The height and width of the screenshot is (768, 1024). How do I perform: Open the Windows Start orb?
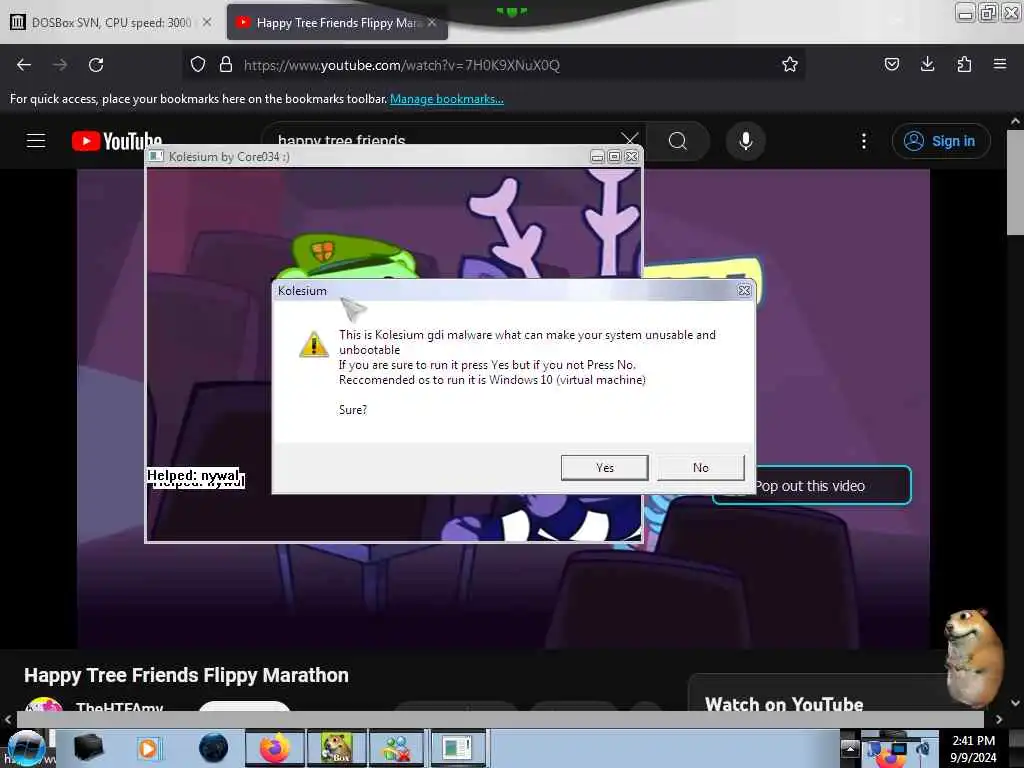tap(26, 748)
